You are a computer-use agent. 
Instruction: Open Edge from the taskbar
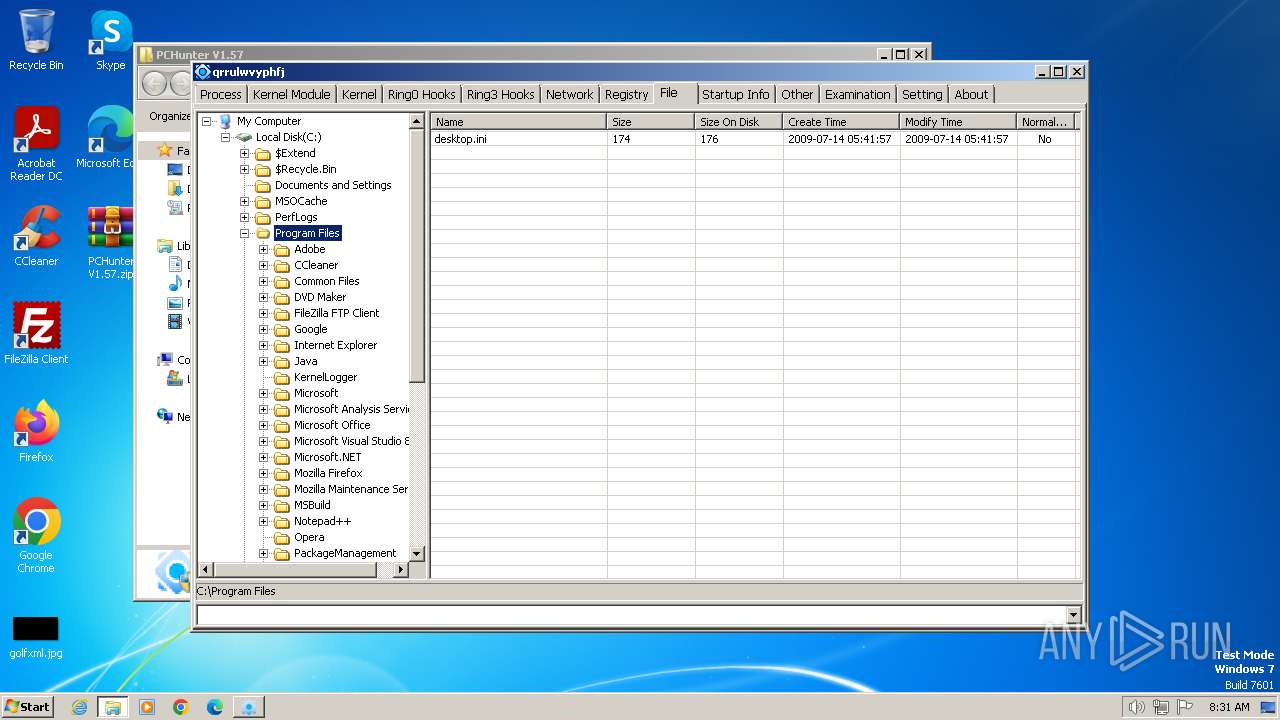tap(215, 707)
